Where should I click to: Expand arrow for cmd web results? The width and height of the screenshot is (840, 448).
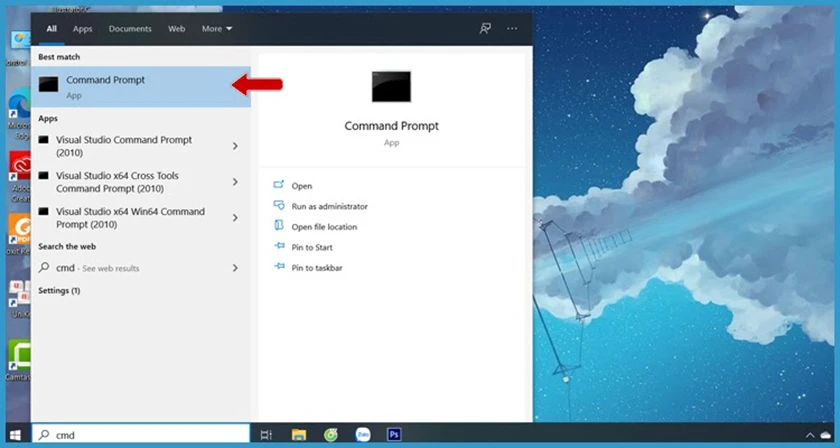235,268
